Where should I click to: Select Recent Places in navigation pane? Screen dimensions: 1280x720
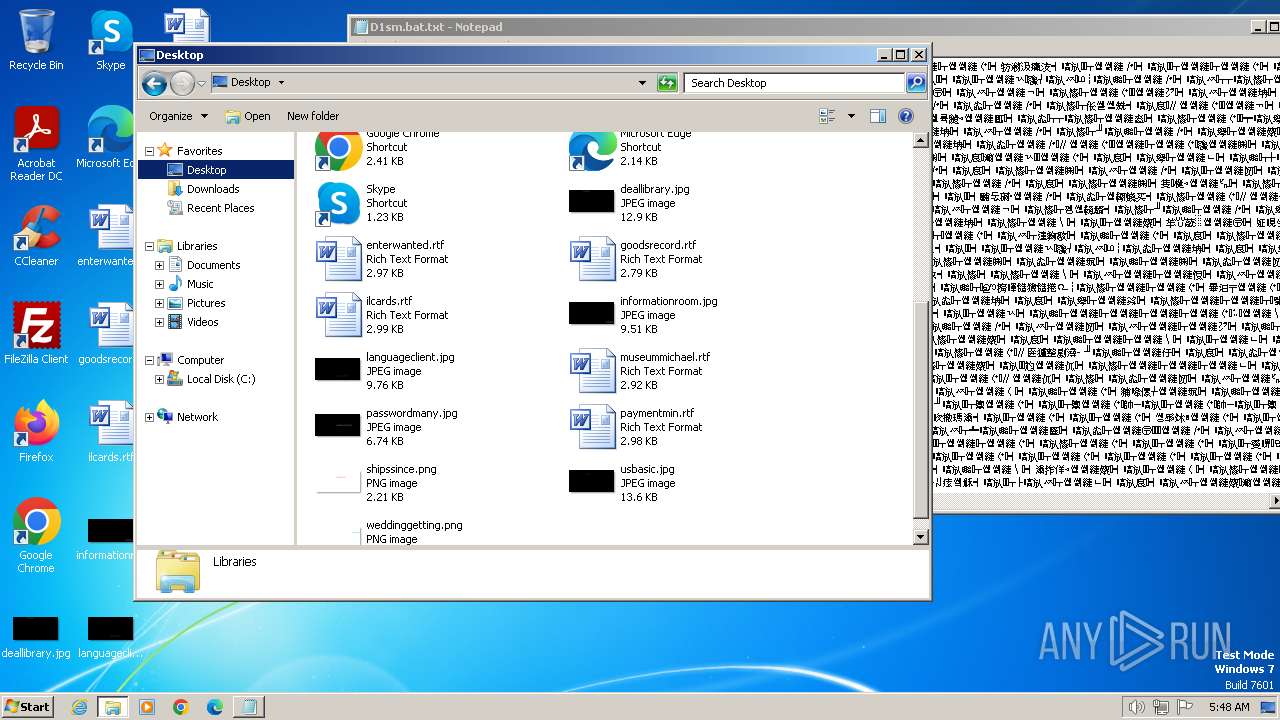(220, 208)
